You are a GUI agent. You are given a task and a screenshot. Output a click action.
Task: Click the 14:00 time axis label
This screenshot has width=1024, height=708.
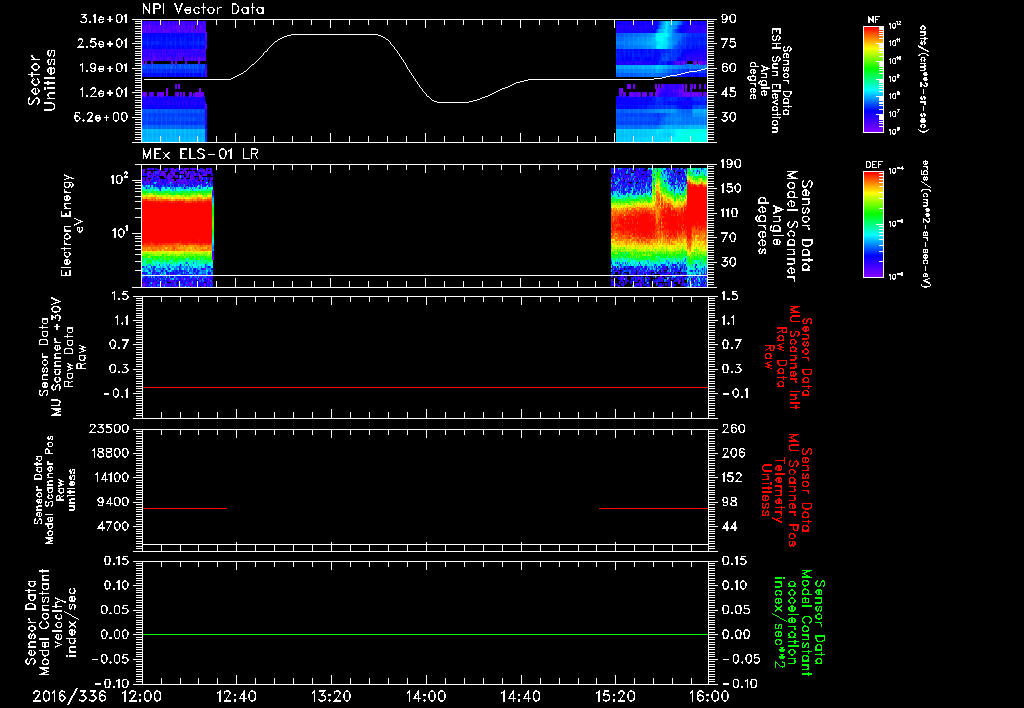426,696
